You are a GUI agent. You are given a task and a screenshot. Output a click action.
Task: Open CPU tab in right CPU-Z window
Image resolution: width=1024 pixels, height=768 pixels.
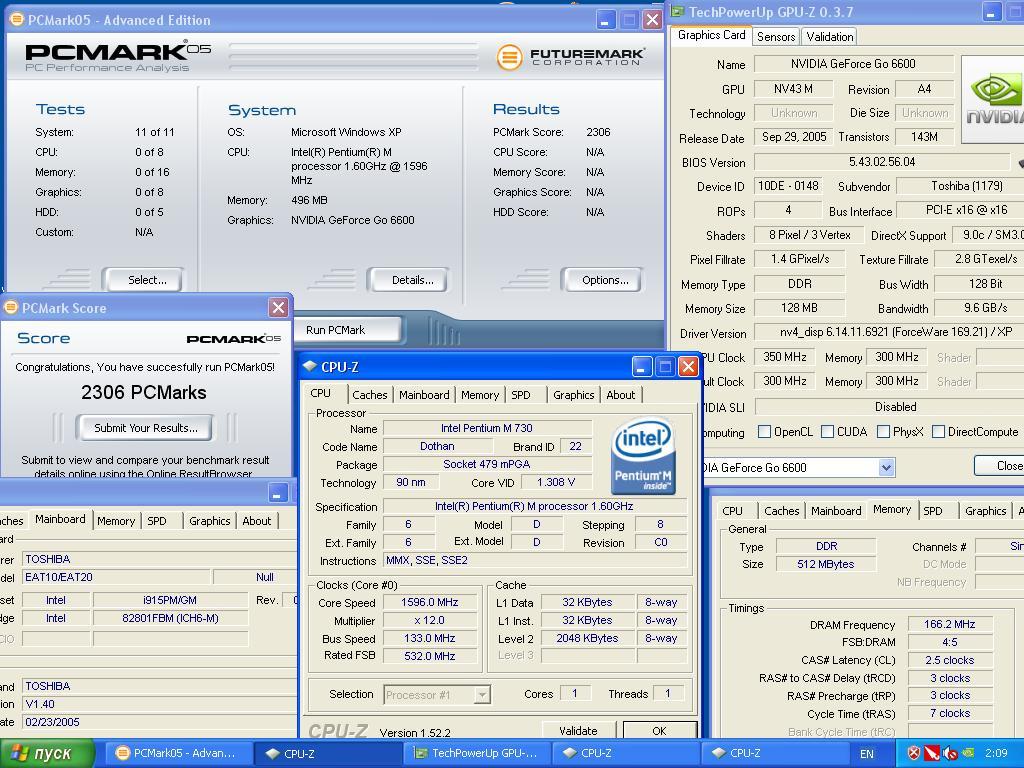point(732,511)
